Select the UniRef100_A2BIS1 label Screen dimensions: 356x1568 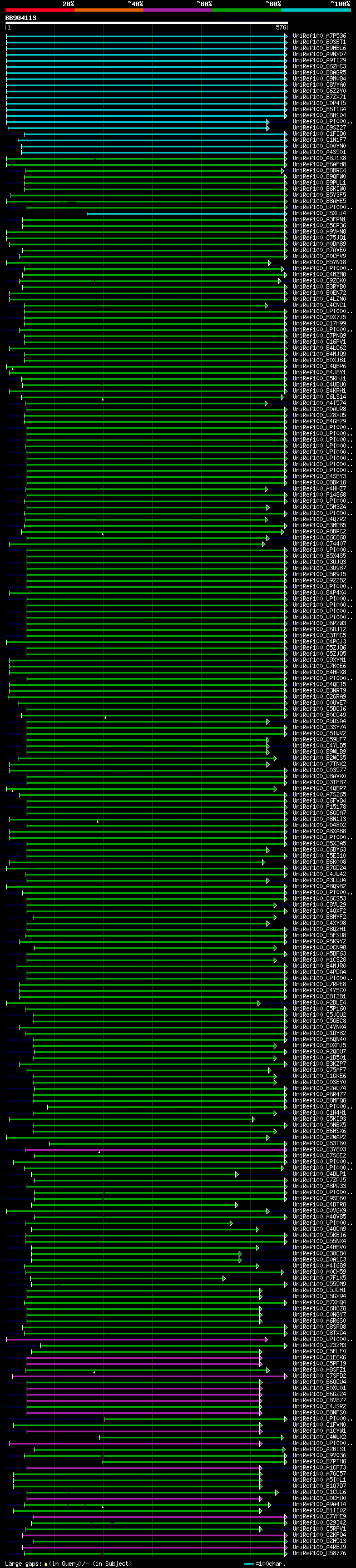tap(319, 1451)
